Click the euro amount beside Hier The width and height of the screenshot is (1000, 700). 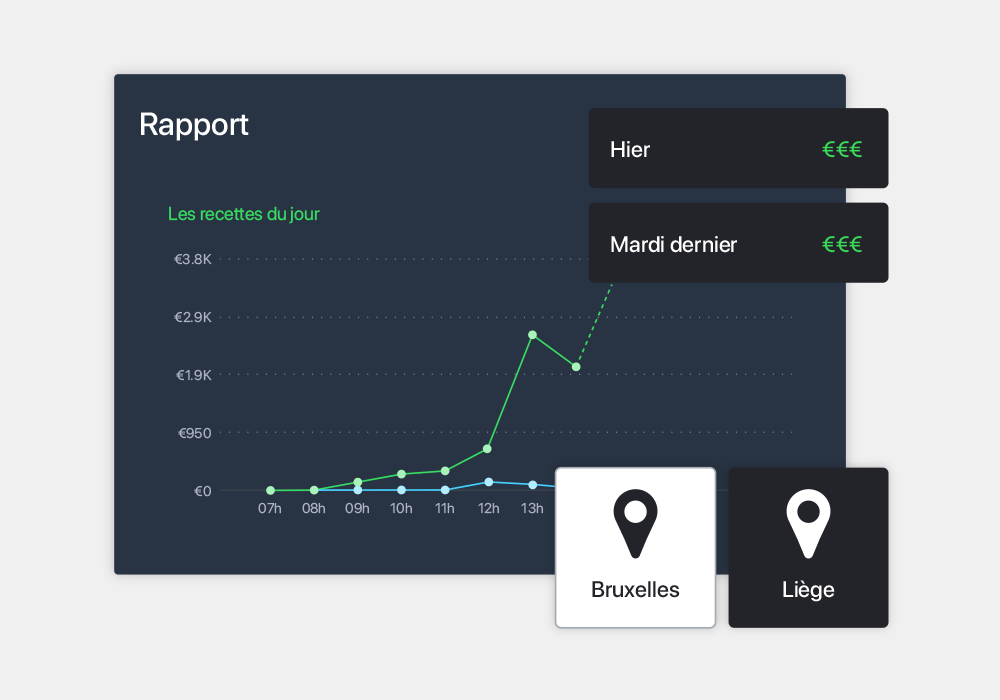pos(842,149)
